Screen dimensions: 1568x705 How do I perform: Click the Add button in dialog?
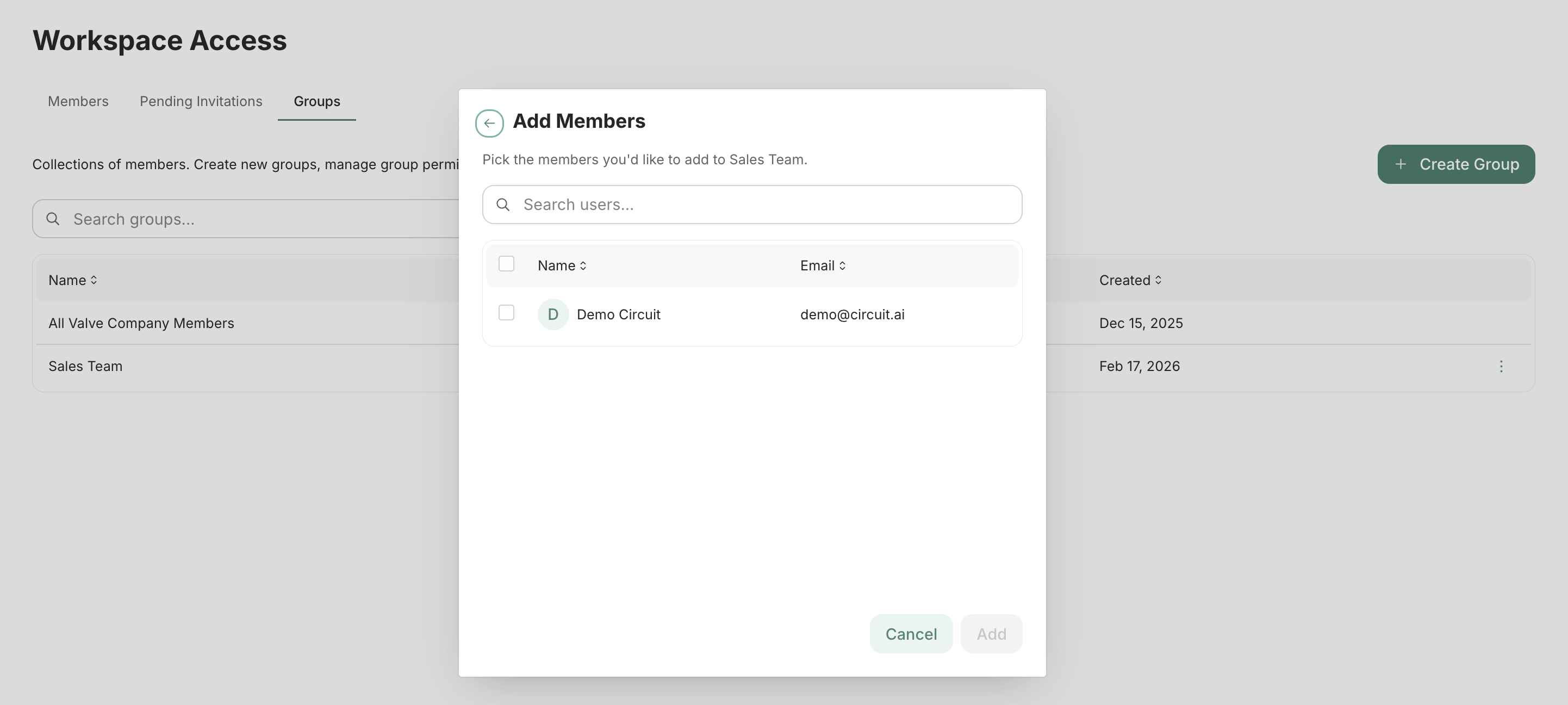click(x=991, y=634)
